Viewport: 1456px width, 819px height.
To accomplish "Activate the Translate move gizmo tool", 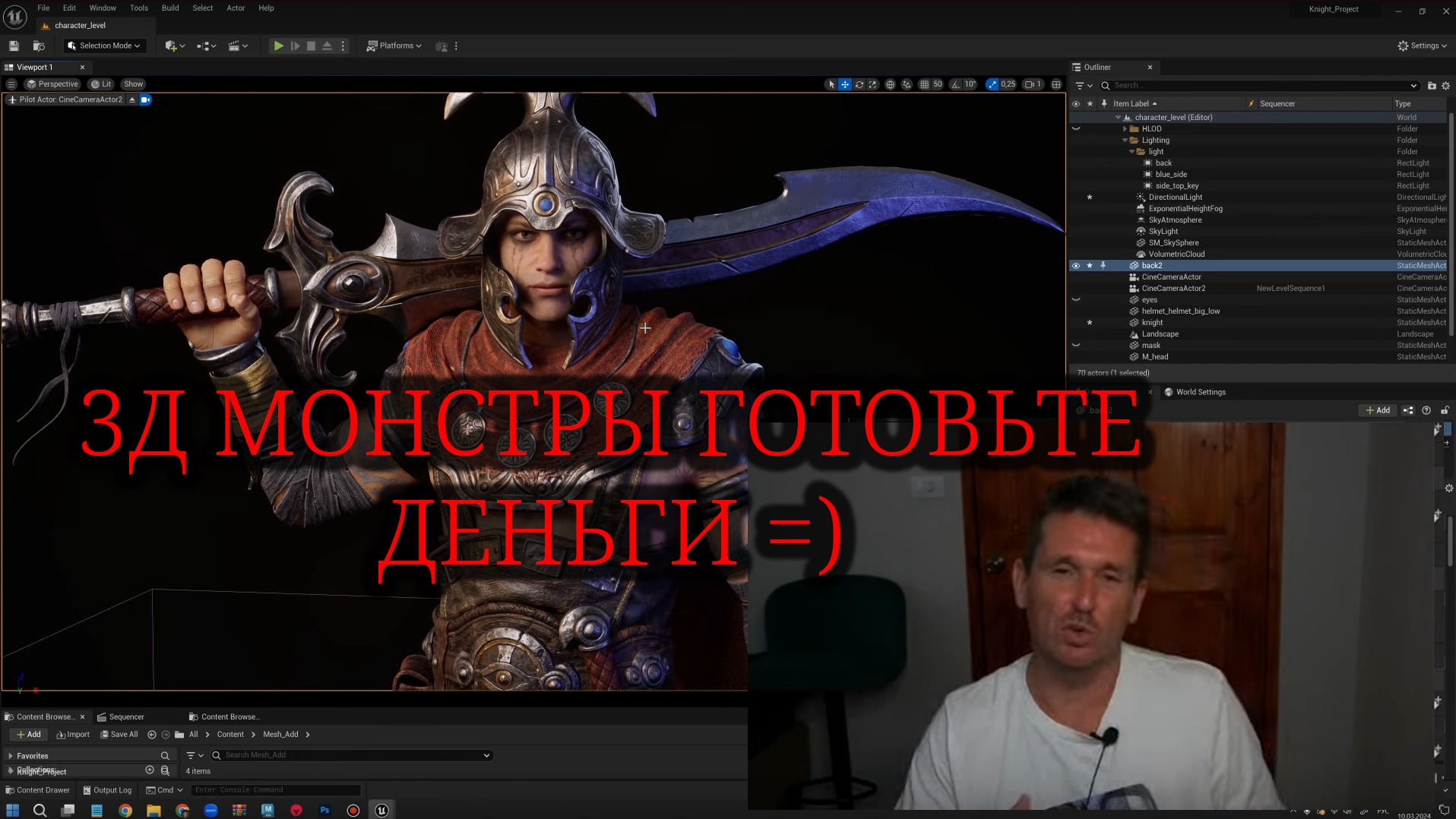I will pyautogui.click(x=845, y=84).
